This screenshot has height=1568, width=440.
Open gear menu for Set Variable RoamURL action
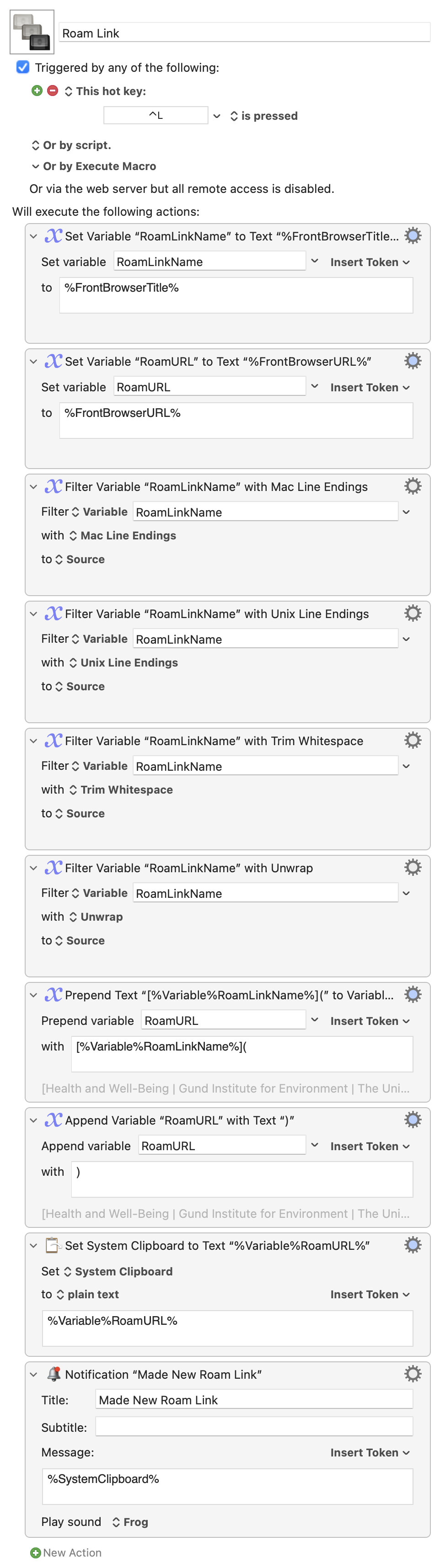(413, 361)
